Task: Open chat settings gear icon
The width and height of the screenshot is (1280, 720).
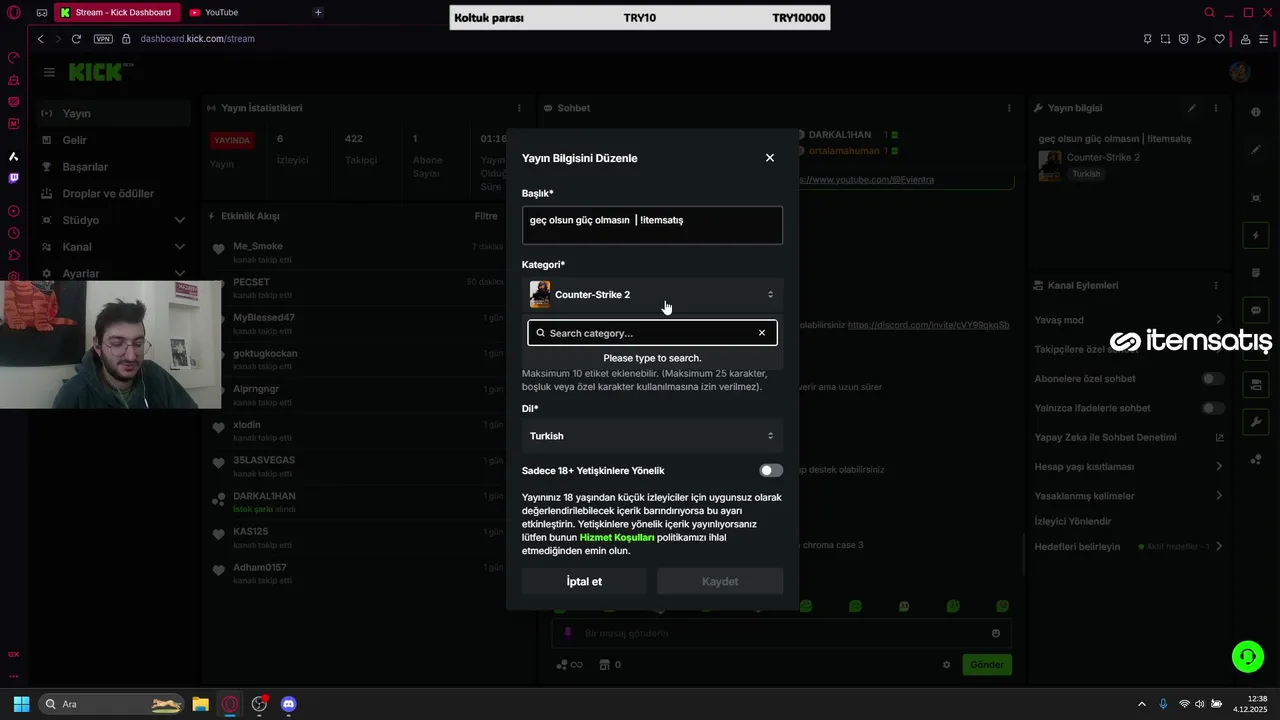Action: click(x=947, y=665)
